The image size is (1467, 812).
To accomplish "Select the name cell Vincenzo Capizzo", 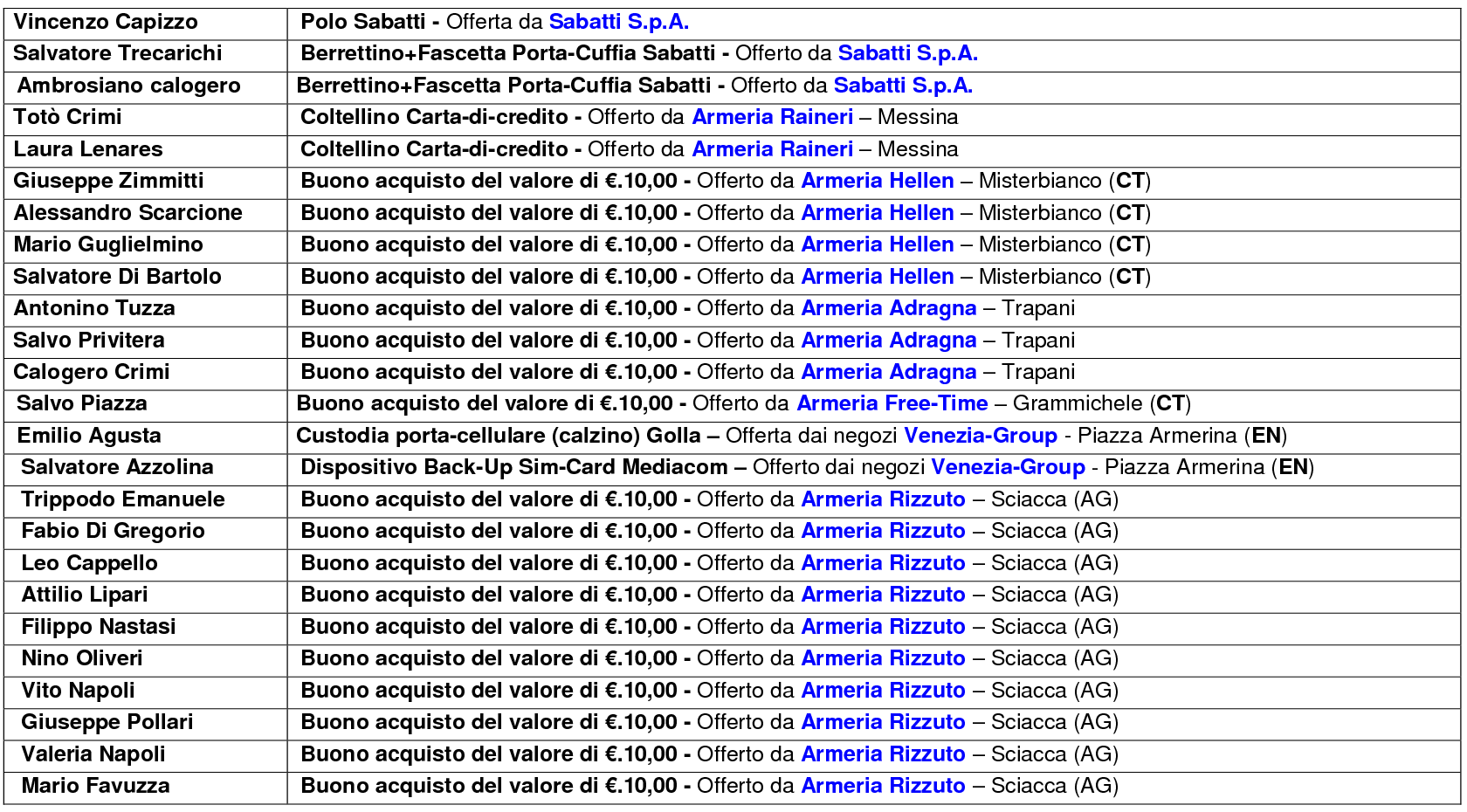I will click(x=106, y=22).
